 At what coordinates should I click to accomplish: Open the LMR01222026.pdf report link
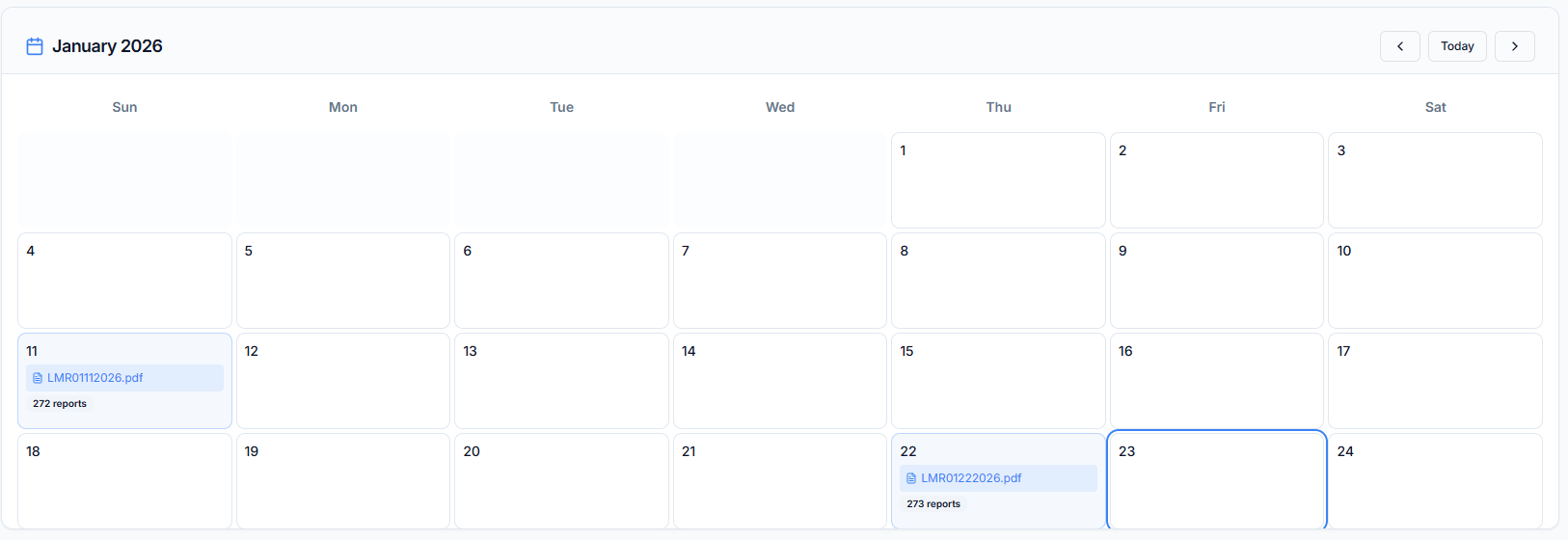(x=970, y=478)
